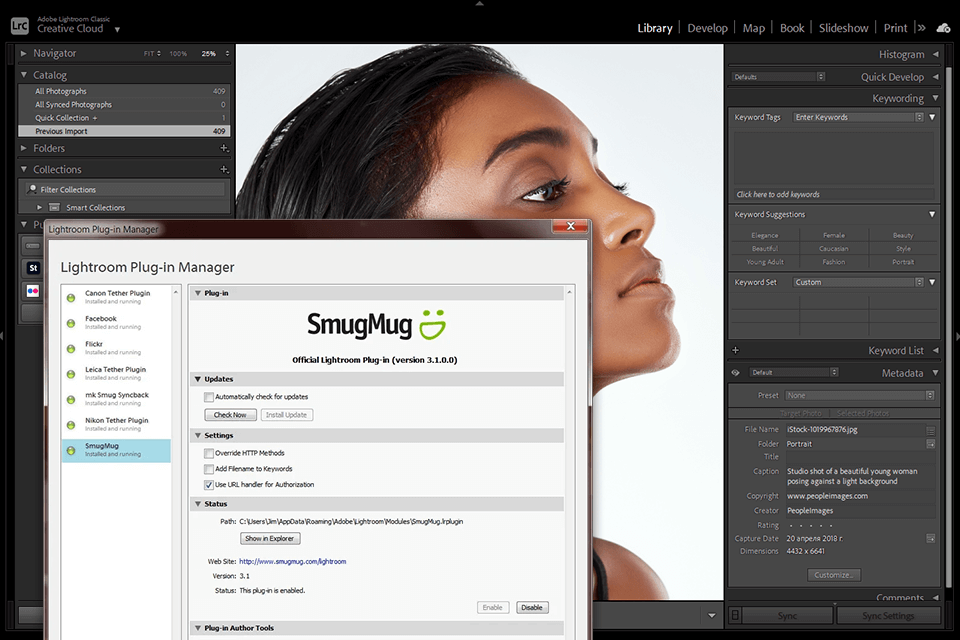Uncheck Use URL handler for Authorization
Image resolution: width=960 pixels, height=640 pixels.
tap(209, 484)
